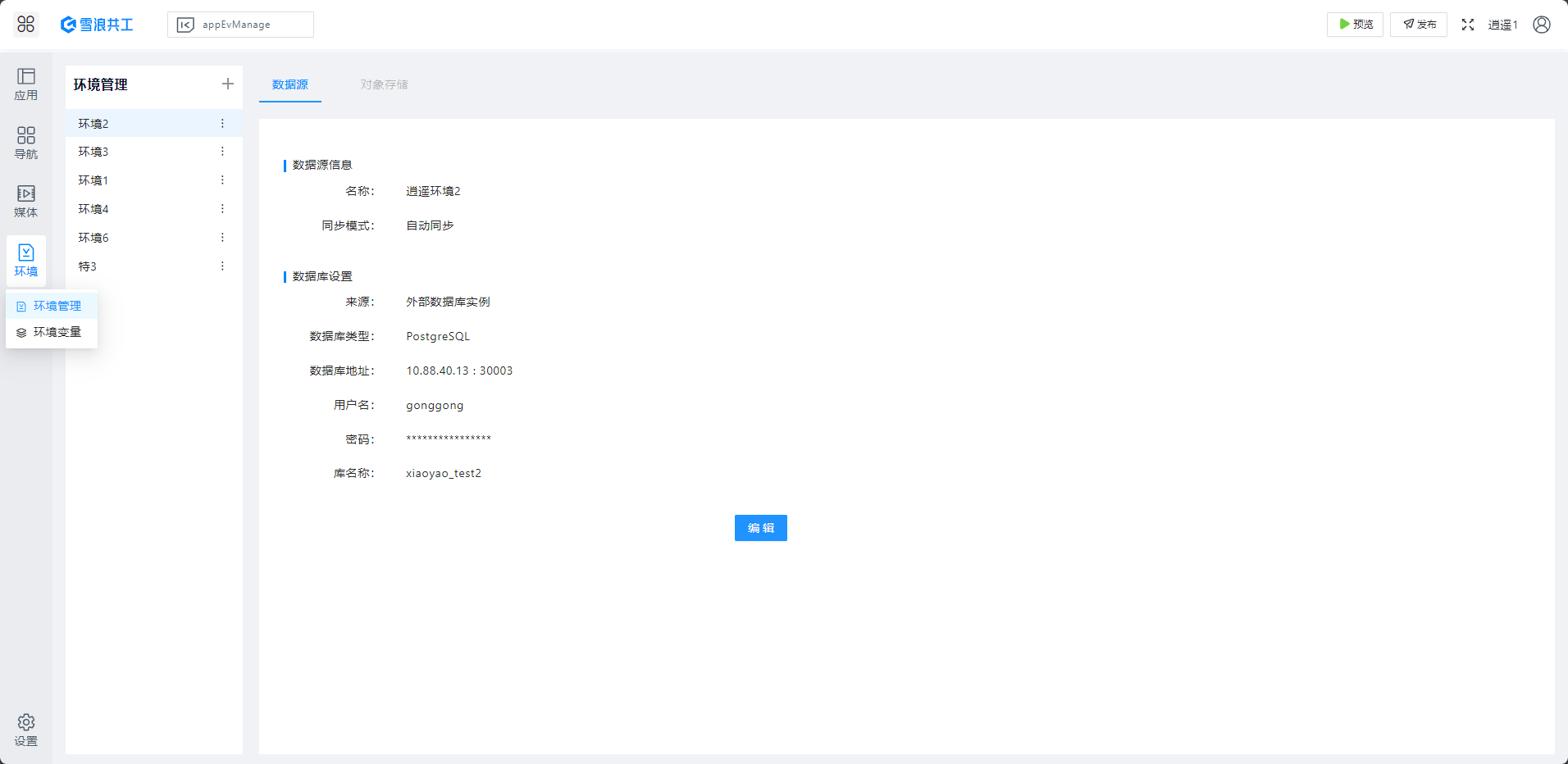Add new environment with plus icon
1568x764 pixels.
click(228, 84)
